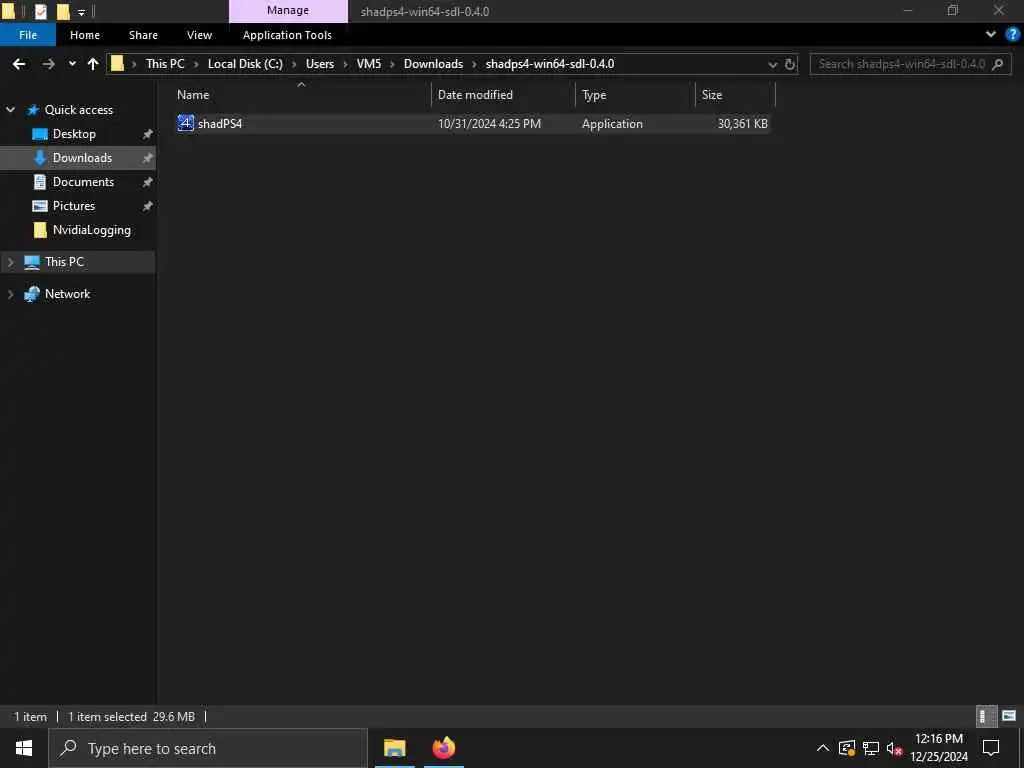Open the address bar history dropdown
Image resolution: width=1024 pixels, height=768 pixels.
pyautogui.click(x=773, y=64)
